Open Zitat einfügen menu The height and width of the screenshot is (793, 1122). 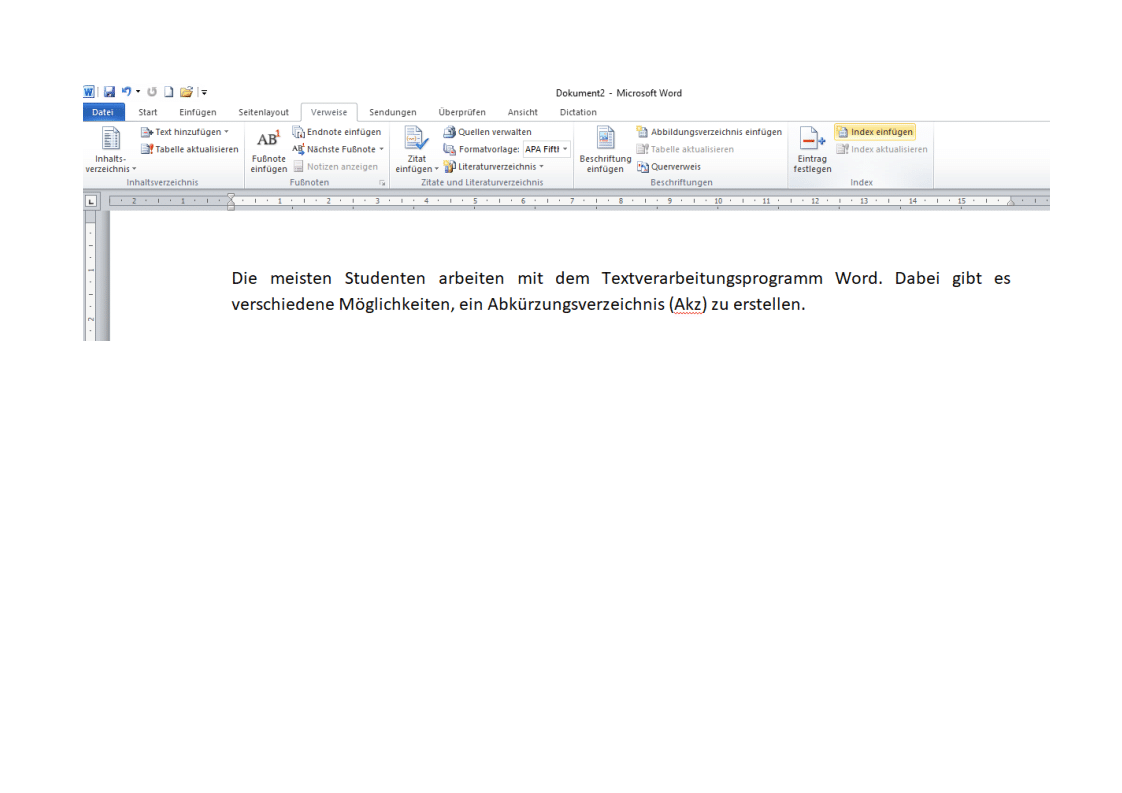coord(416,150)
